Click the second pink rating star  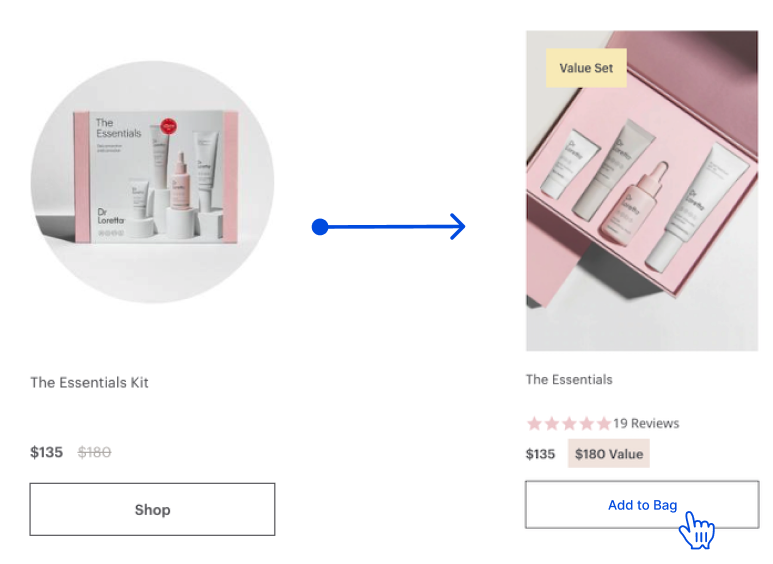pyautogui.click(x=552, y=423)
